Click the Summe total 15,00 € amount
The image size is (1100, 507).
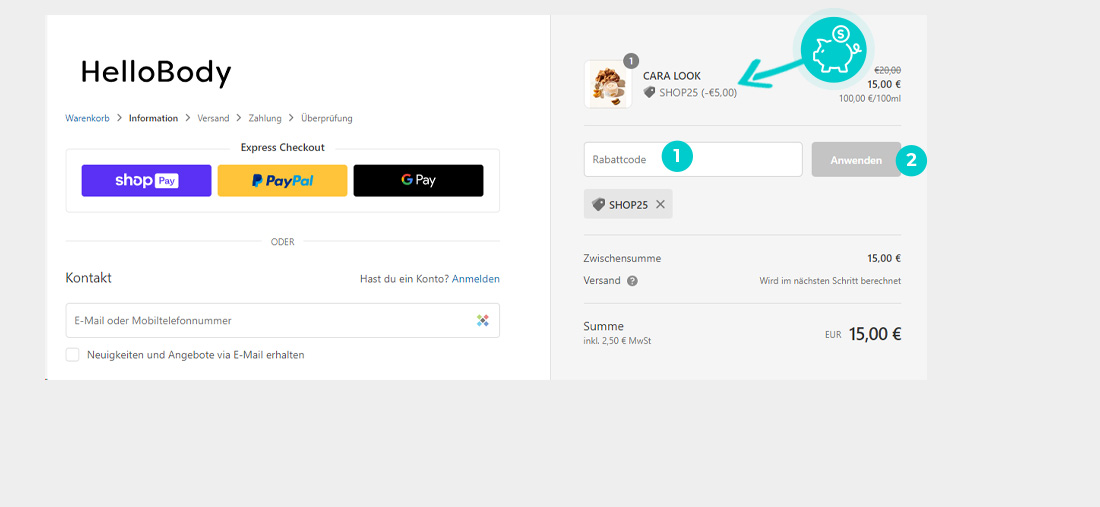874,334
